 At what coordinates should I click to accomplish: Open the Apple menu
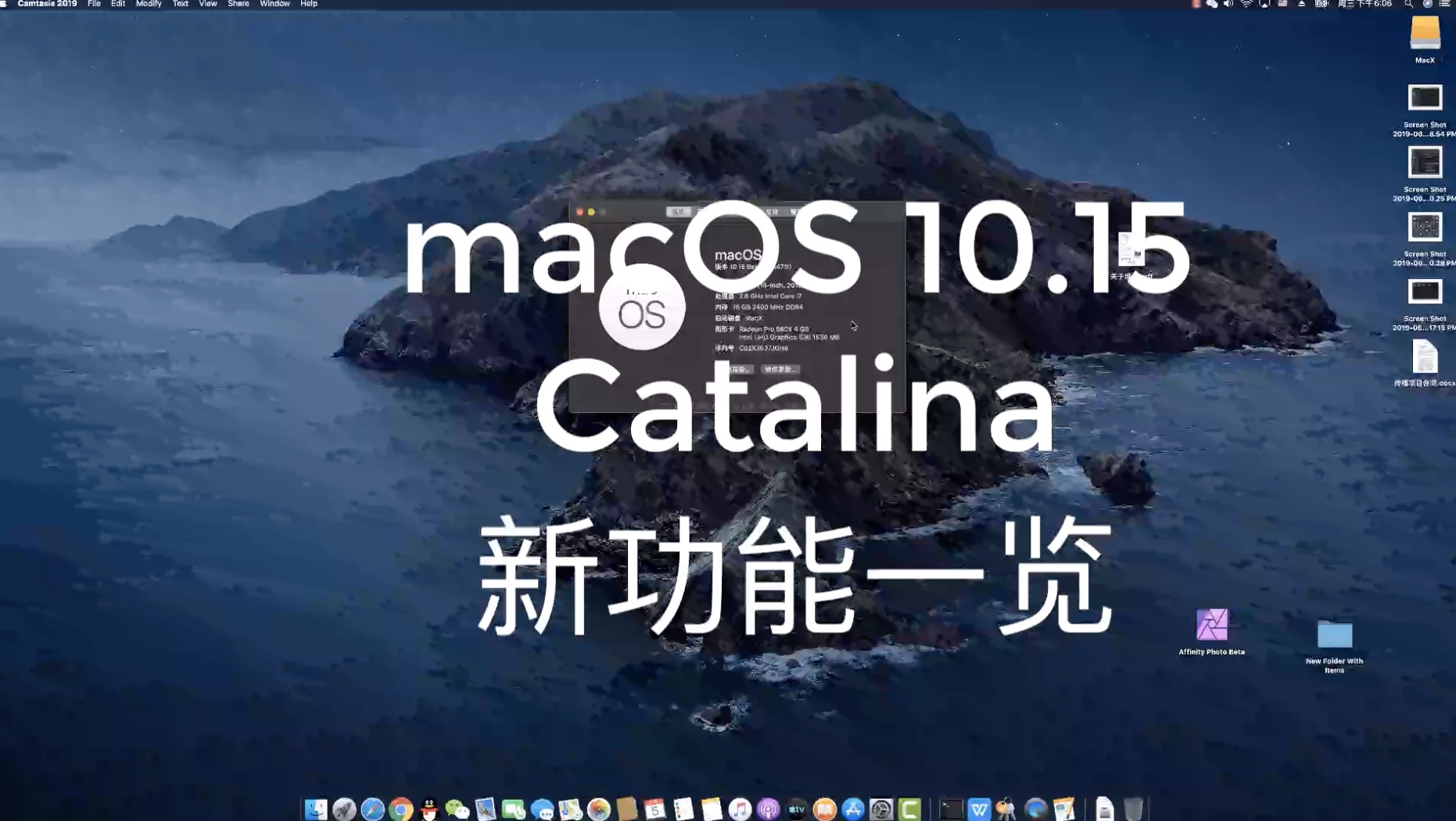click(5, 4)
